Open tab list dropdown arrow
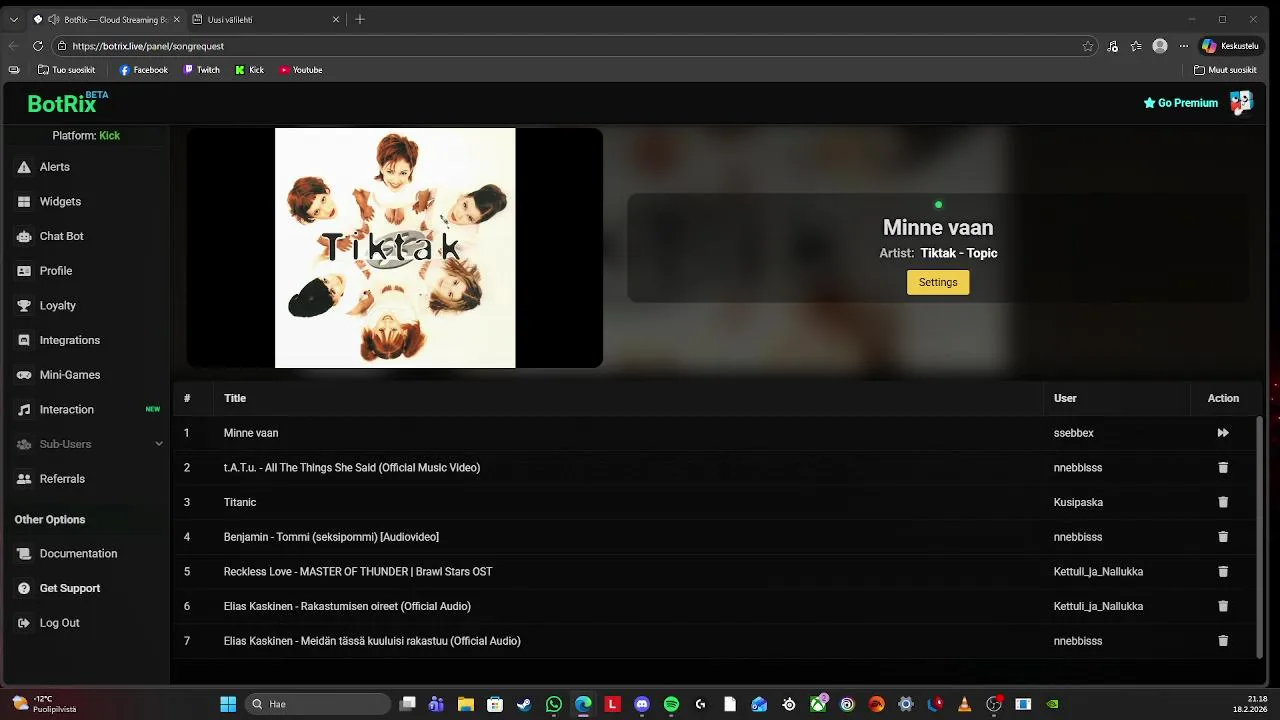The height and width of the screenshot is (720, 1280). coord(13,19)
